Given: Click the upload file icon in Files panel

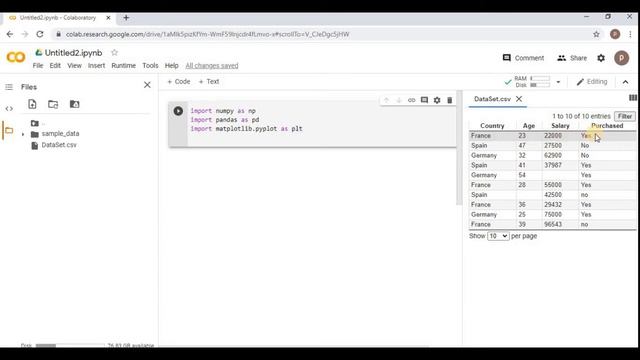Looking at the screenshot, I should [x=32, y=104].
